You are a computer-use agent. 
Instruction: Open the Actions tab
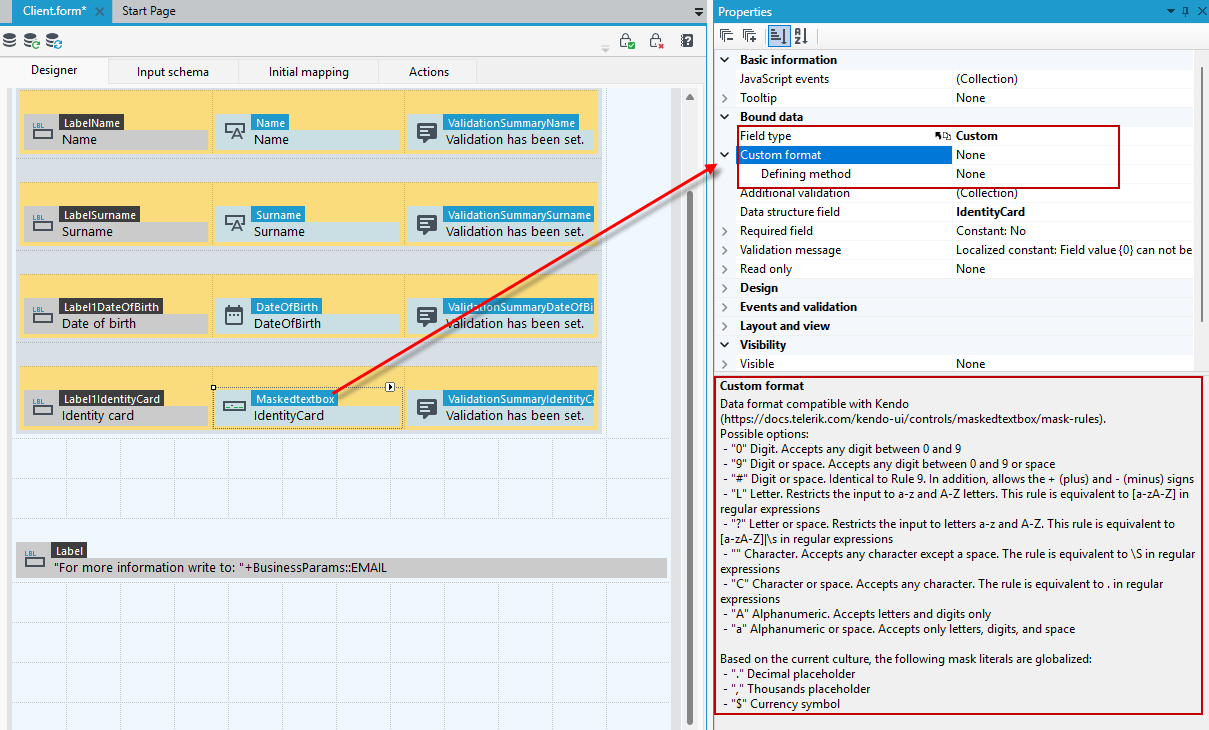pyautogui.click(x=429, y=72)
